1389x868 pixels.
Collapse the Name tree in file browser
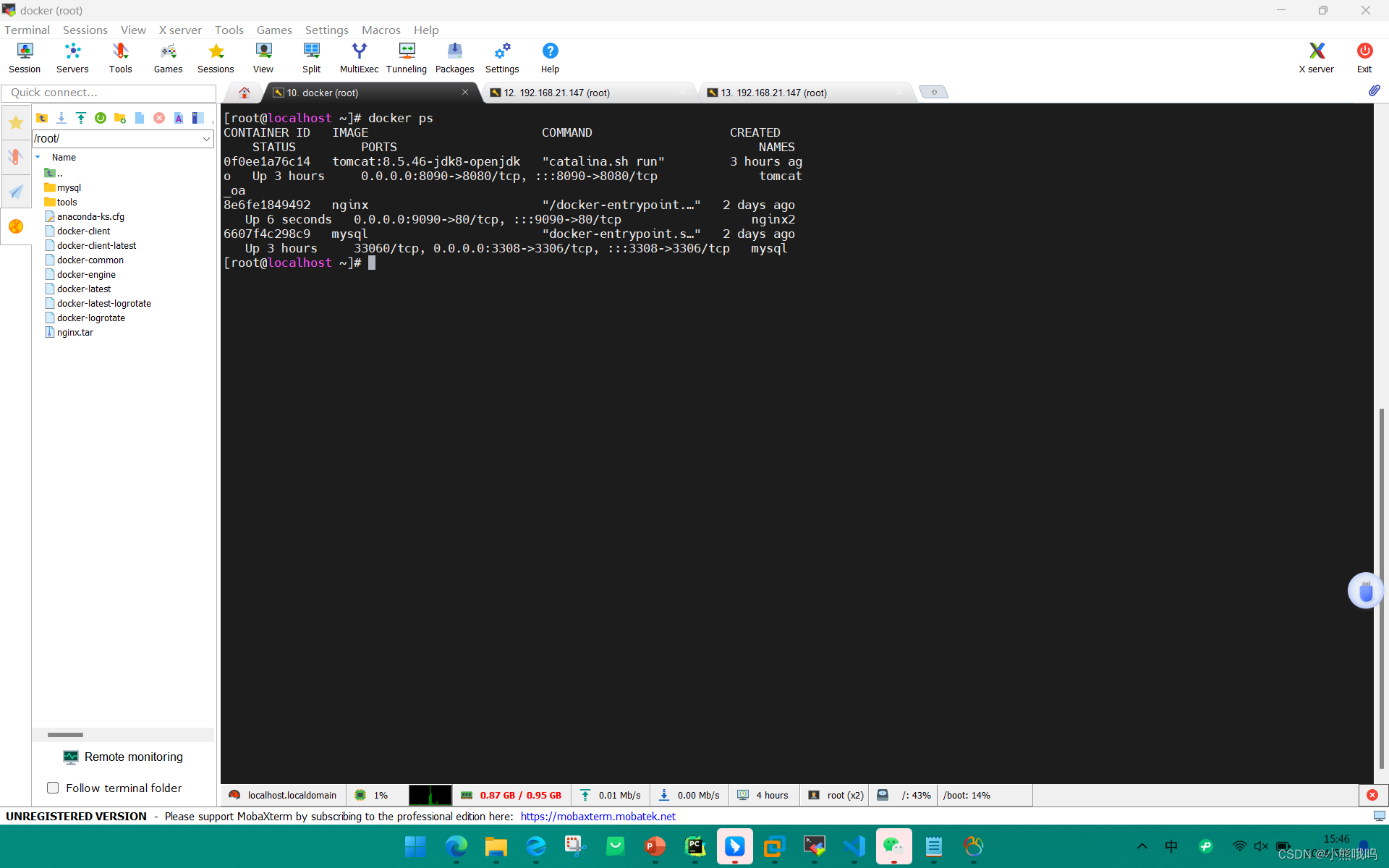pos(38,157)
